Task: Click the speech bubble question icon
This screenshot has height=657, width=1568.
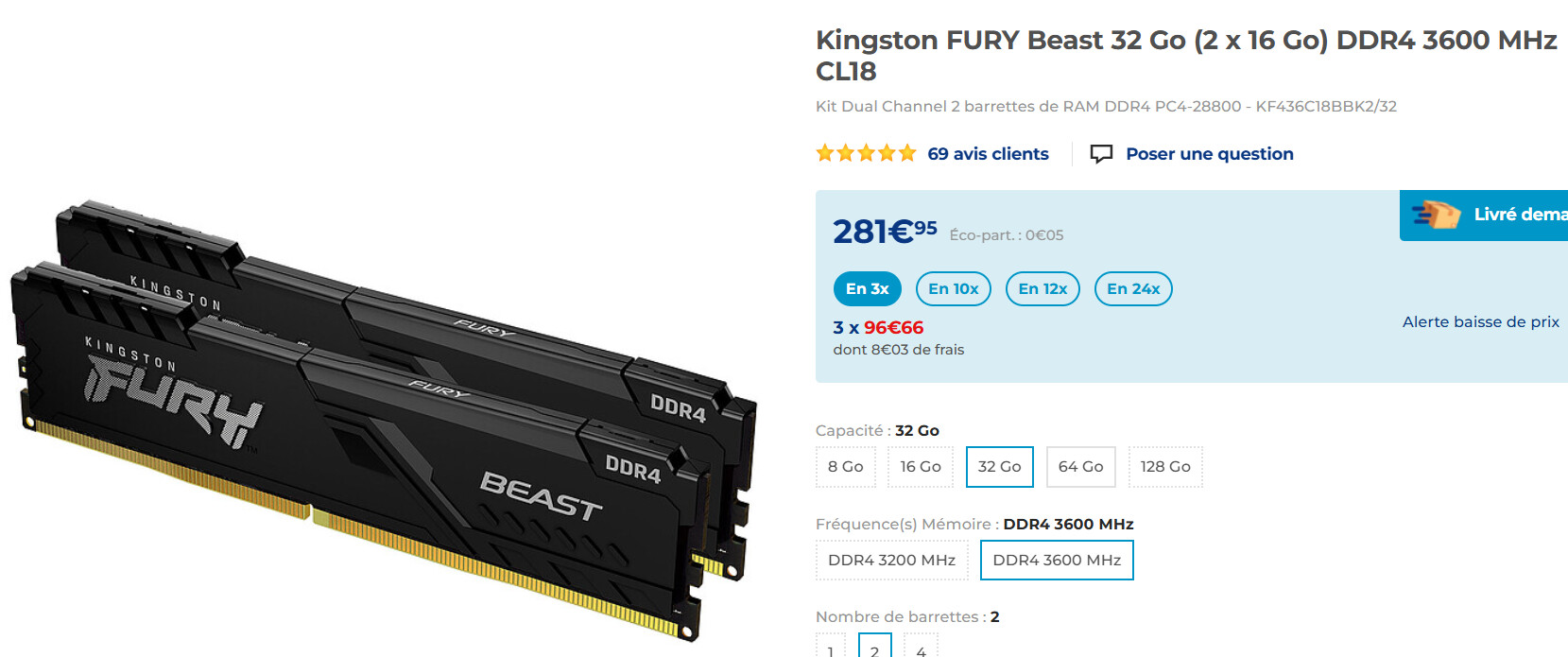Action: (x=1101, y=154)
